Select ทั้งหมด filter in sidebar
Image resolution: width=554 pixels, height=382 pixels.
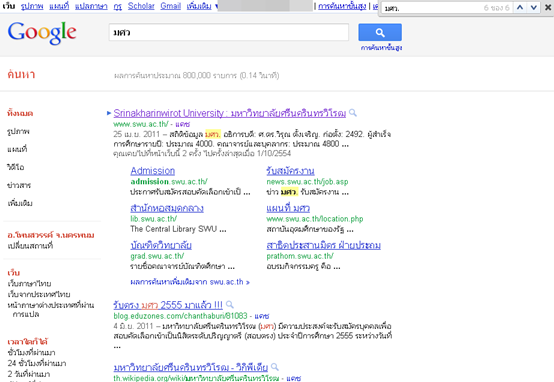pyautogui.click(x=20, y=113)
